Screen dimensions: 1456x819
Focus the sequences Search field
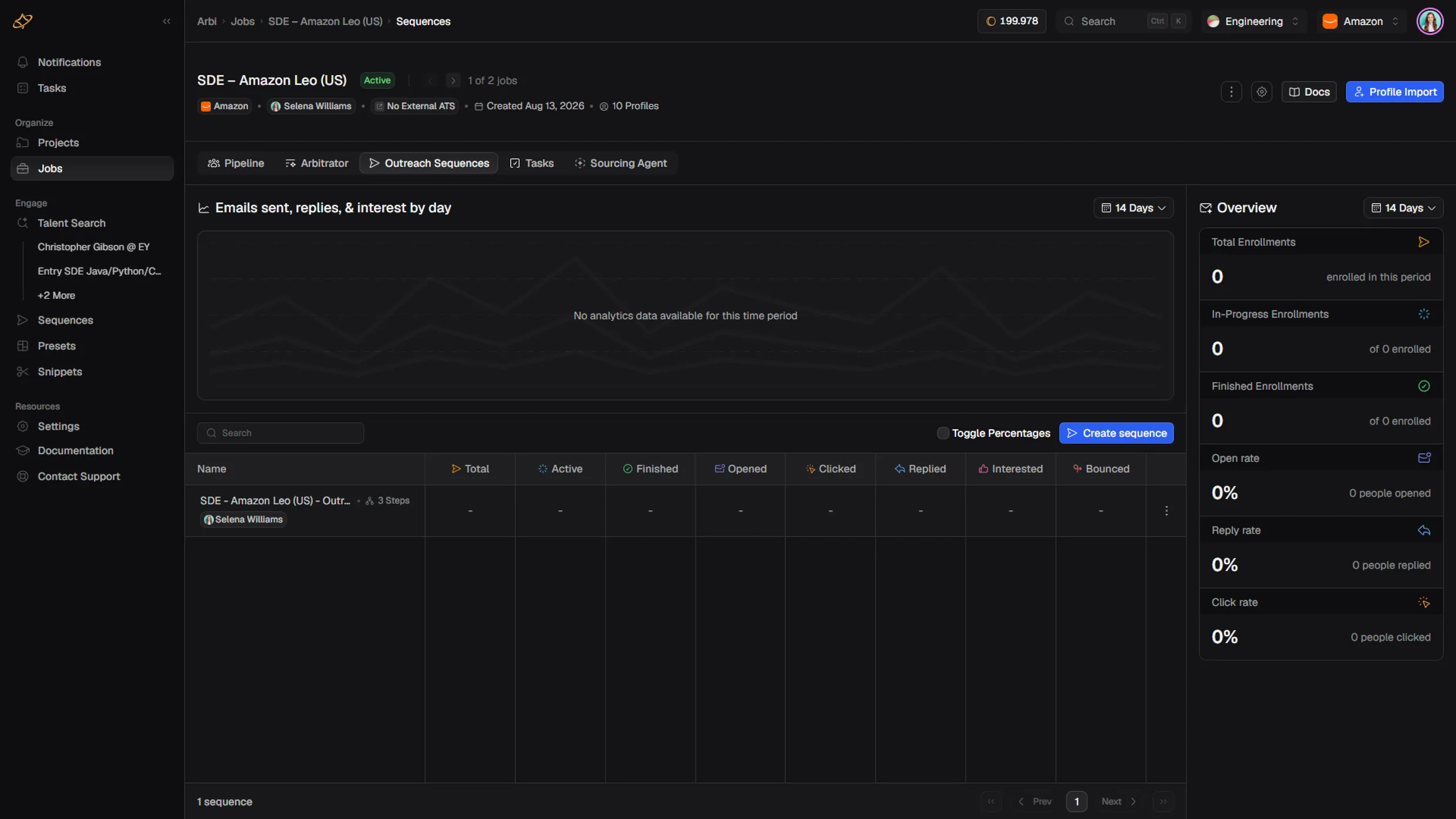point(281,433)
